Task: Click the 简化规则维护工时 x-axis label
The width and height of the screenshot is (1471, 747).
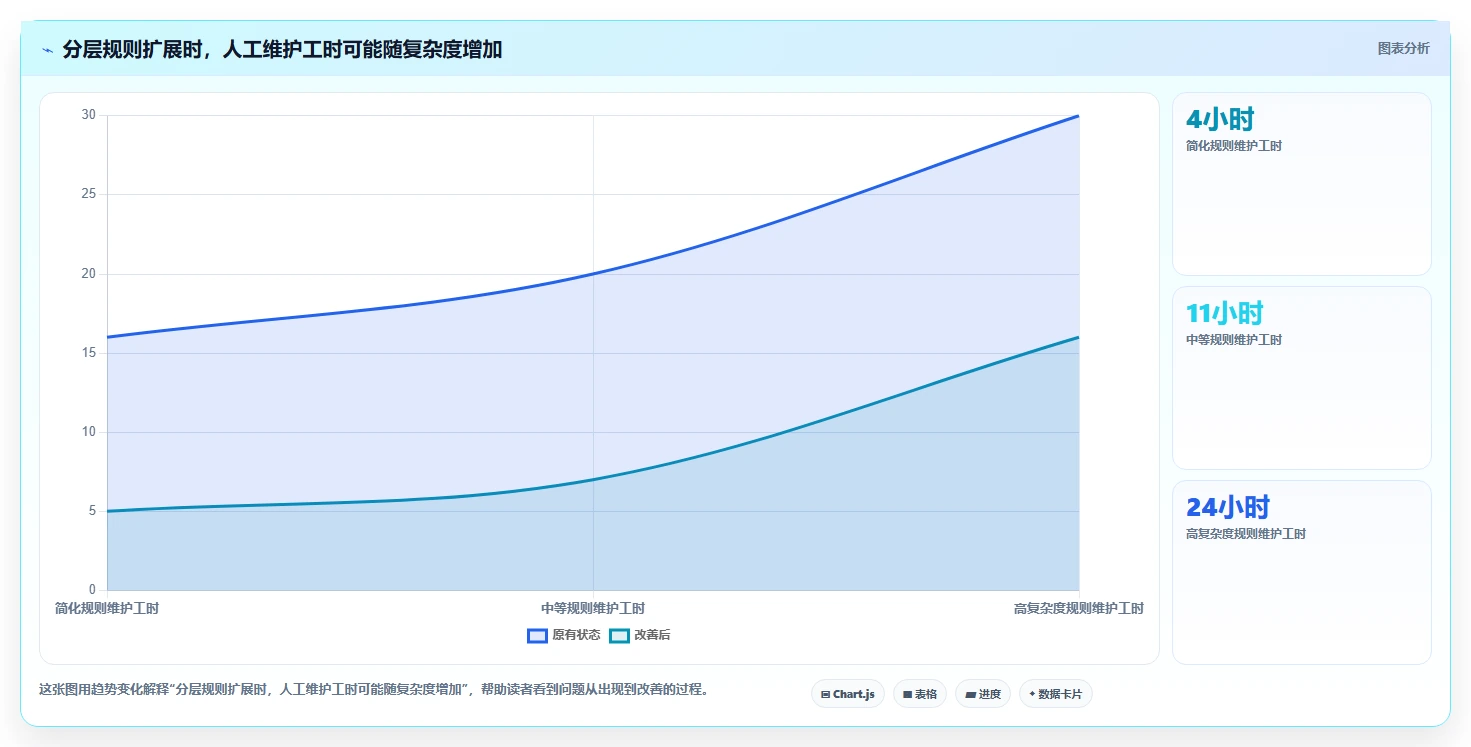Action: click(x=107, y=608)
